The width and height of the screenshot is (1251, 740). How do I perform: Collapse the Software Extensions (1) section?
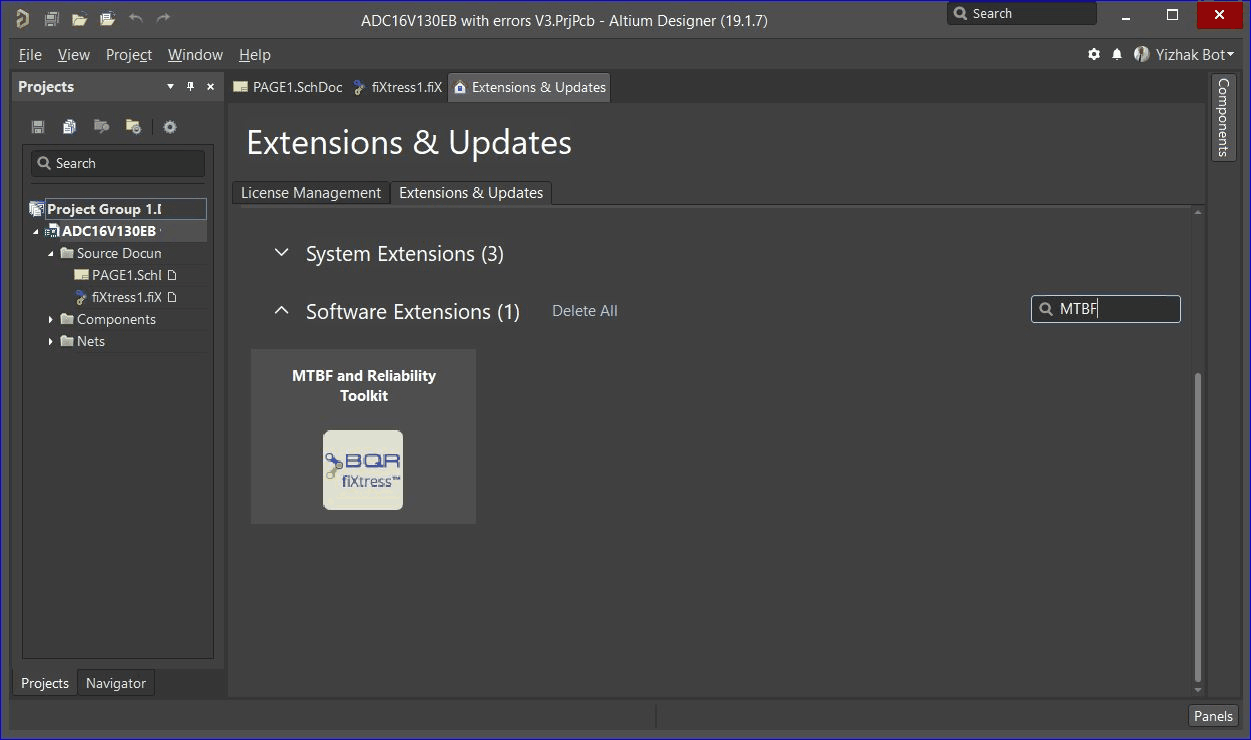(x=282, y=311)
